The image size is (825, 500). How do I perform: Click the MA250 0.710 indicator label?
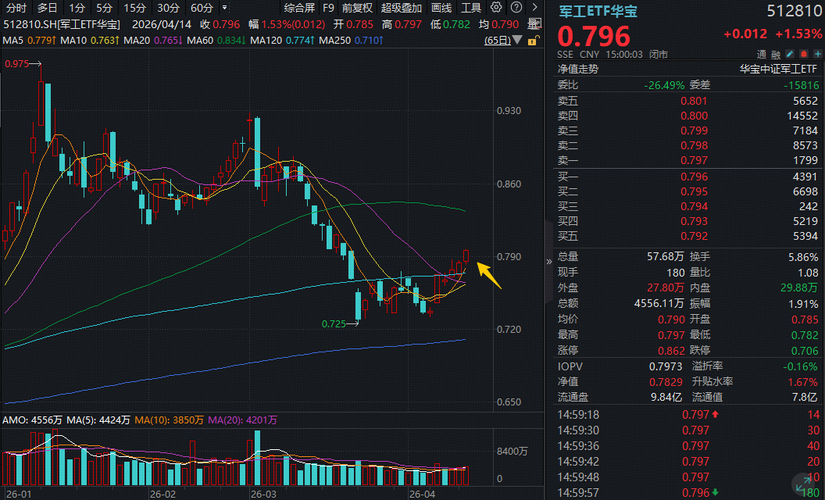[351, 40]
